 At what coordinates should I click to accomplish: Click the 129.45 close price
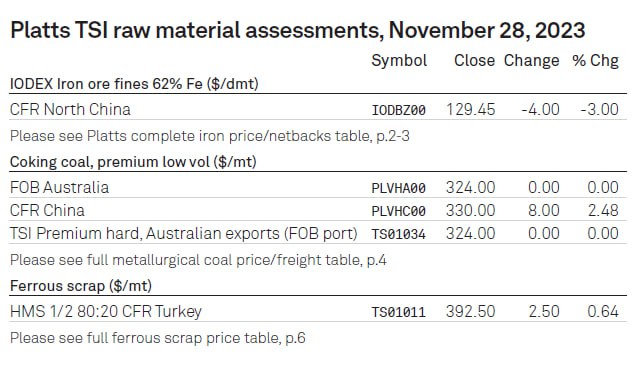coord(470,109)
